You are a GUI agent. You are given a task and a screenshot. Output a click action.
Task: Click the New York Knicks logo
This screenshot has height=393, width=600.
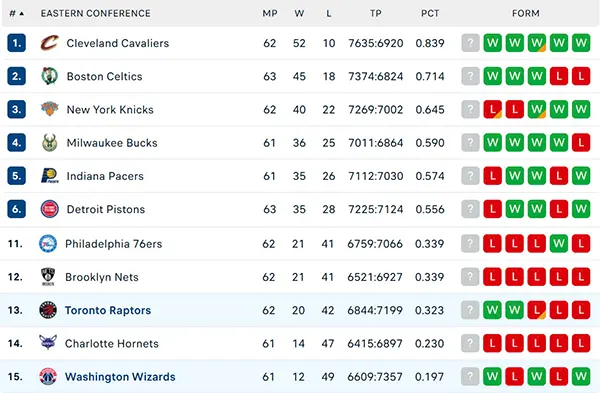pos(50,109)
